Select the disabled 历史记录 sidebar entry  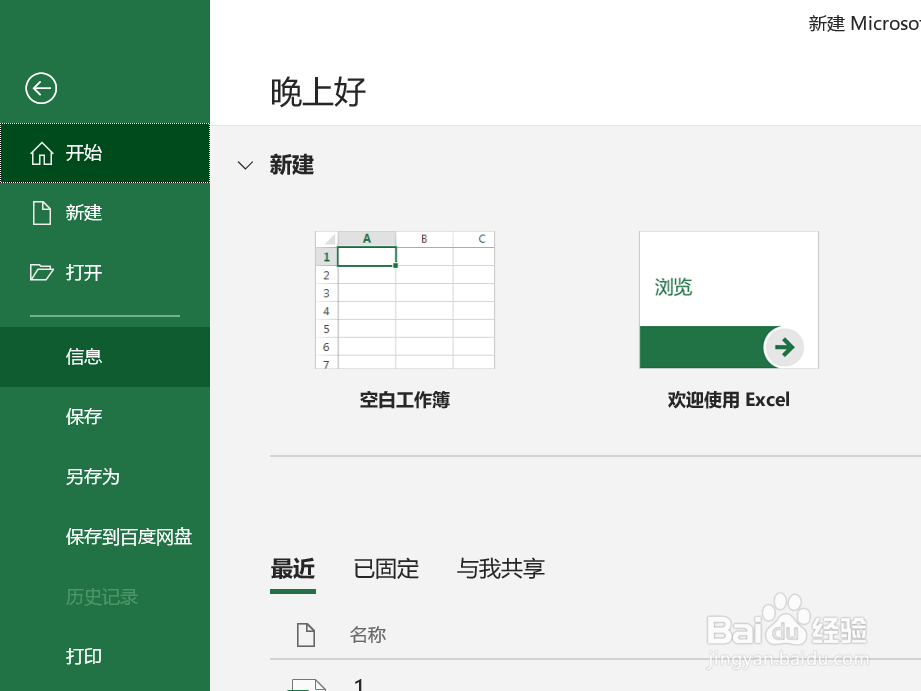click(104, 597)
